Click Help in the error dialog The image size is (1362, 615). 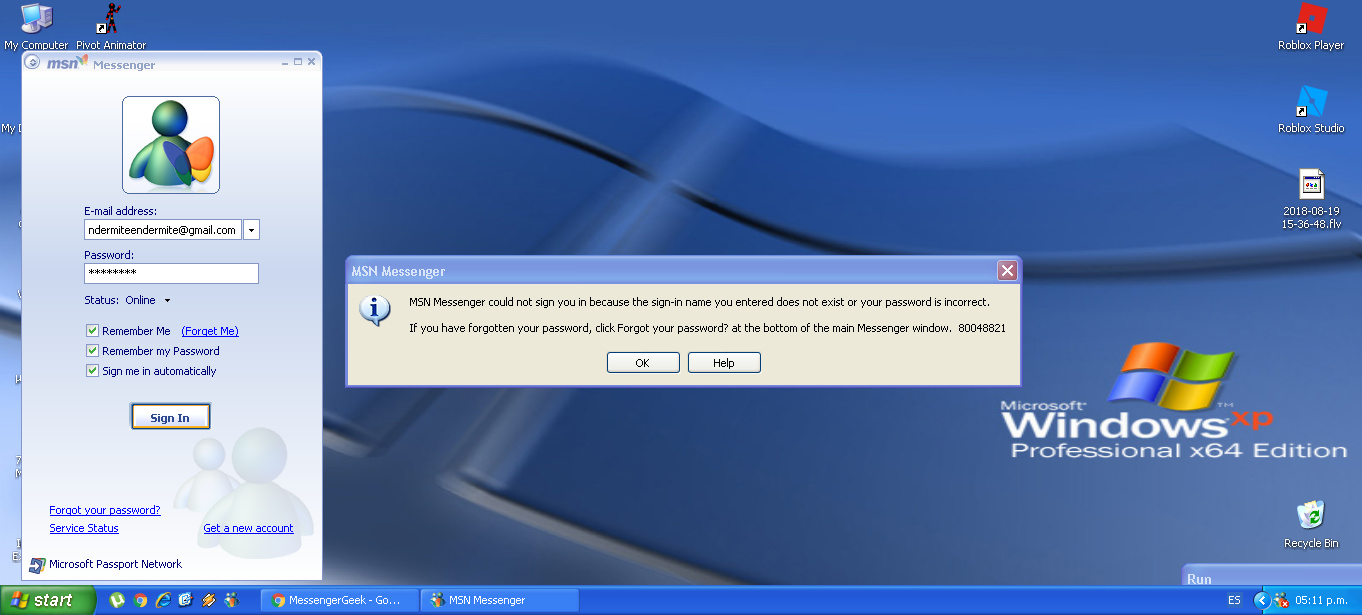(x=724, y=363)
